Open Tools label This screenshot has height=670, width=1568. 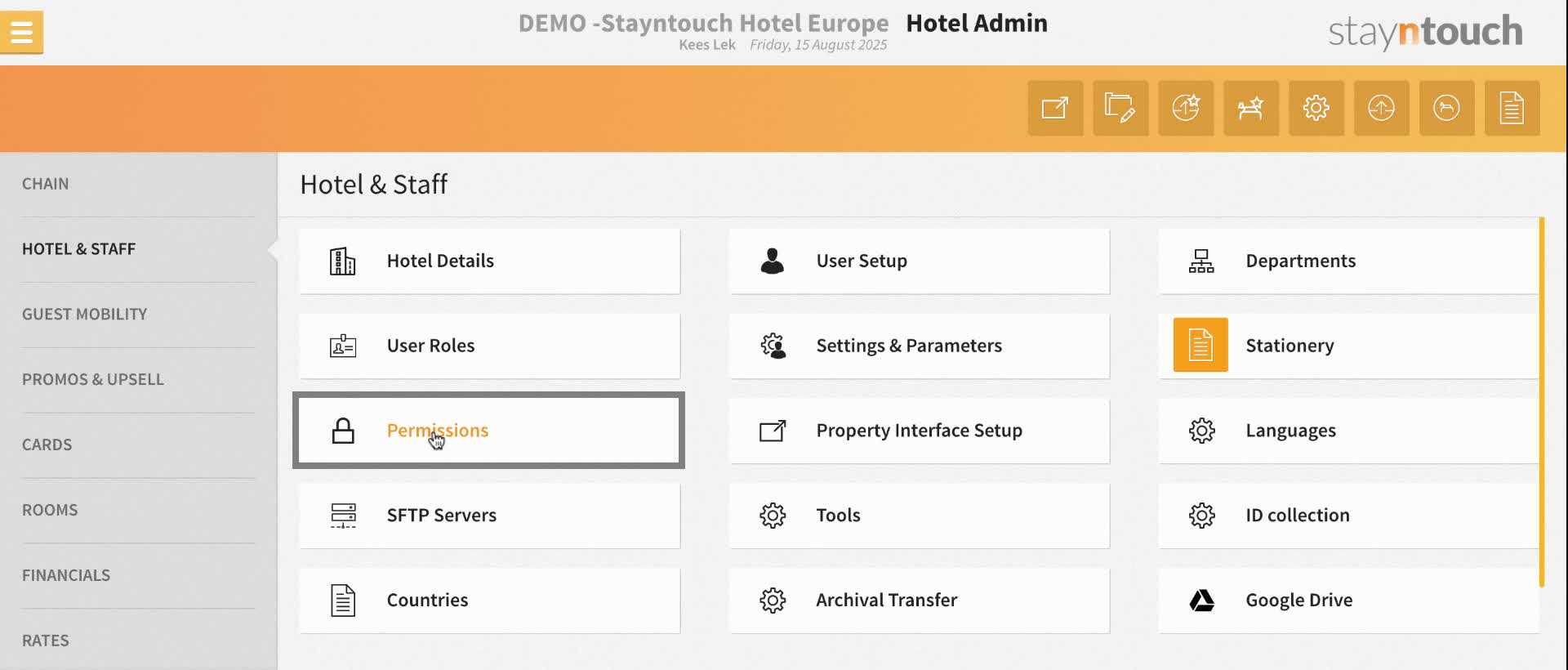pos(839,516)
